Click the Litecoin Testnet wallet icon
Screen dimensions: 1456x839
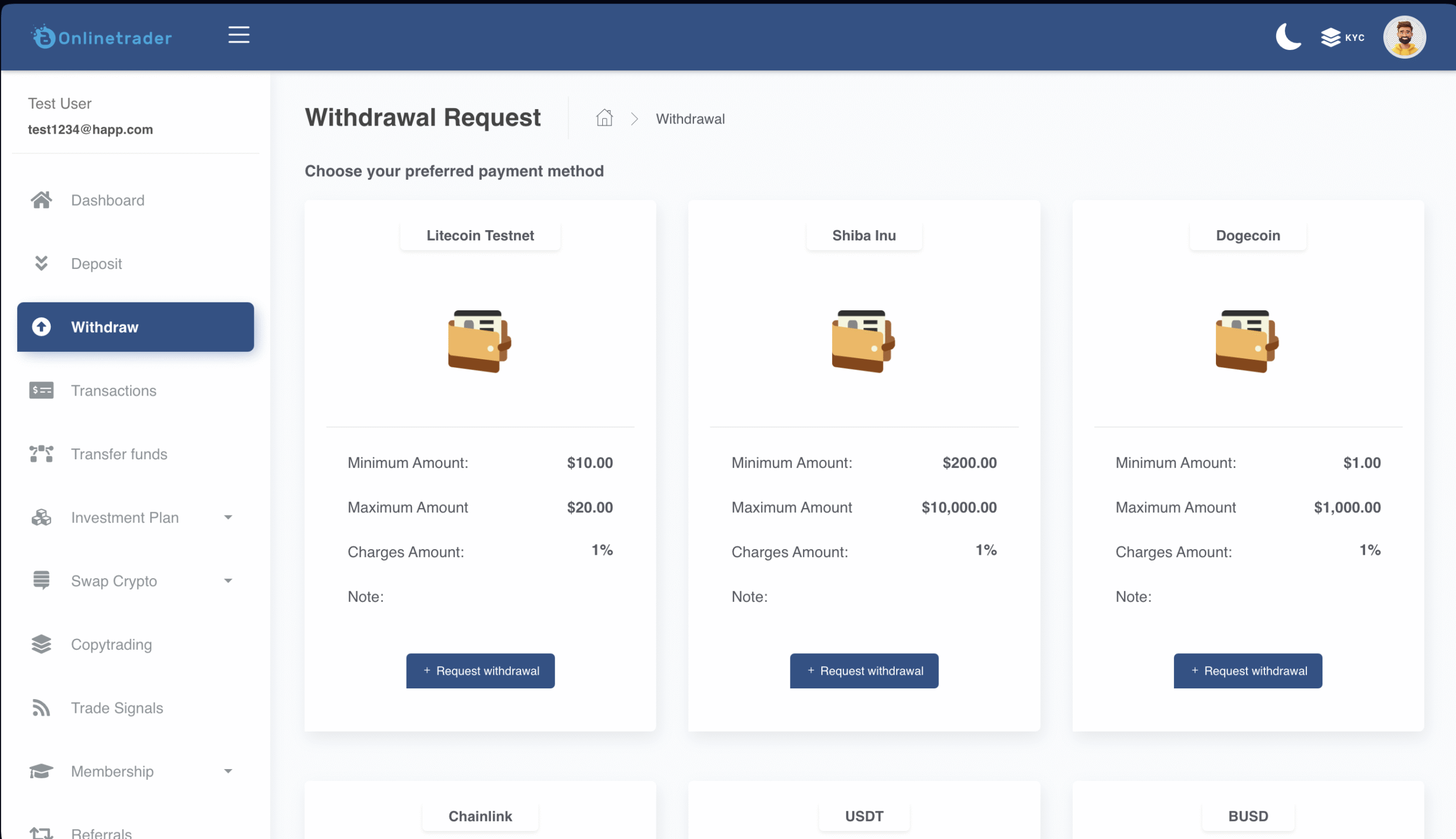(x=479, y=341)
